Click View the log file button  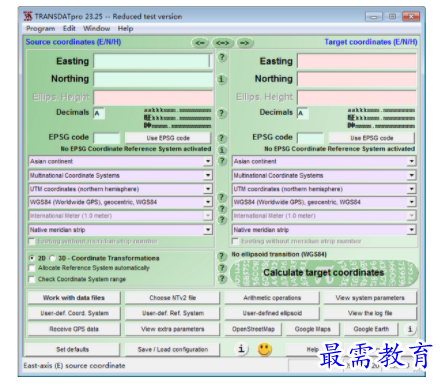coord(370,313)
